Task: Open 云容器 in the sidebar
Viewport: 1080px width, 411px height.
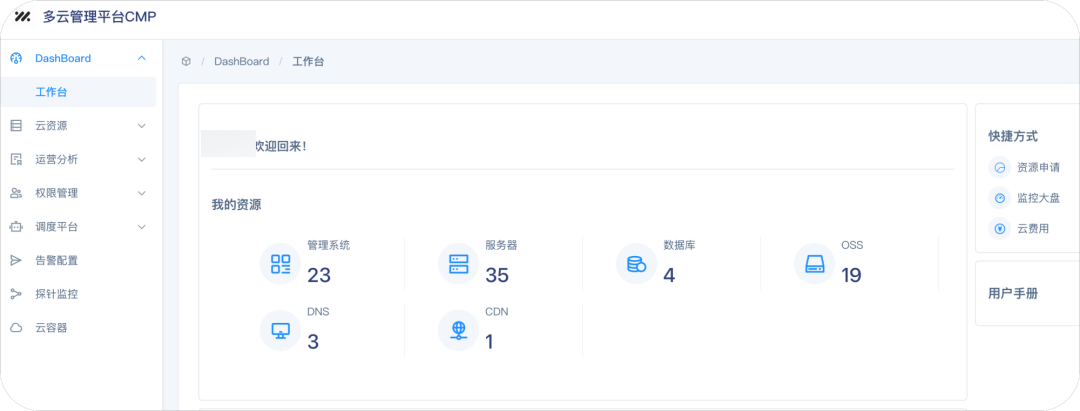Action: click(51, 327)
